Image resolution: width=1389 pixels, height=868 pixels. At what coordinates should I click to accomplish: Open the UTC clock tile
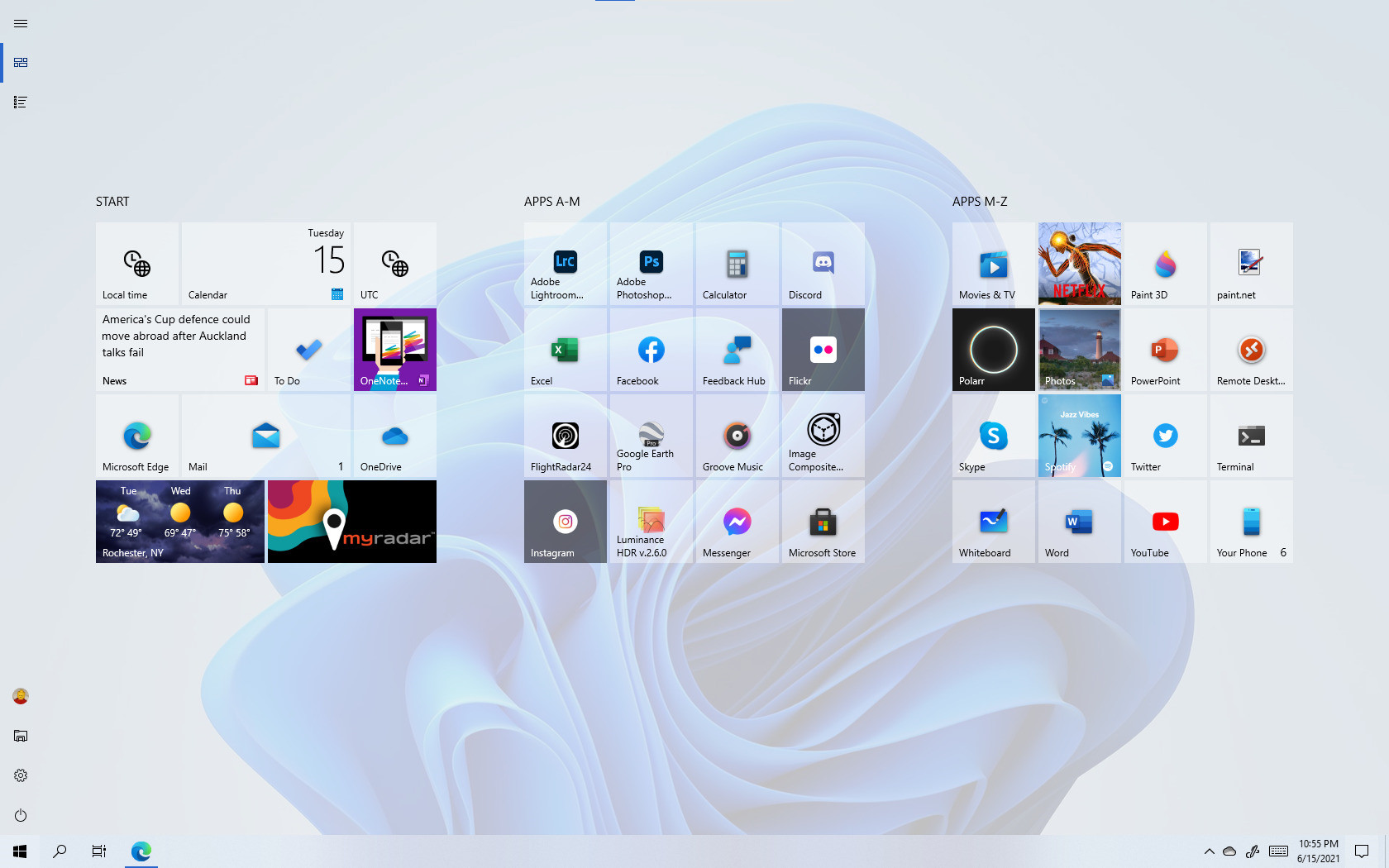395,264
